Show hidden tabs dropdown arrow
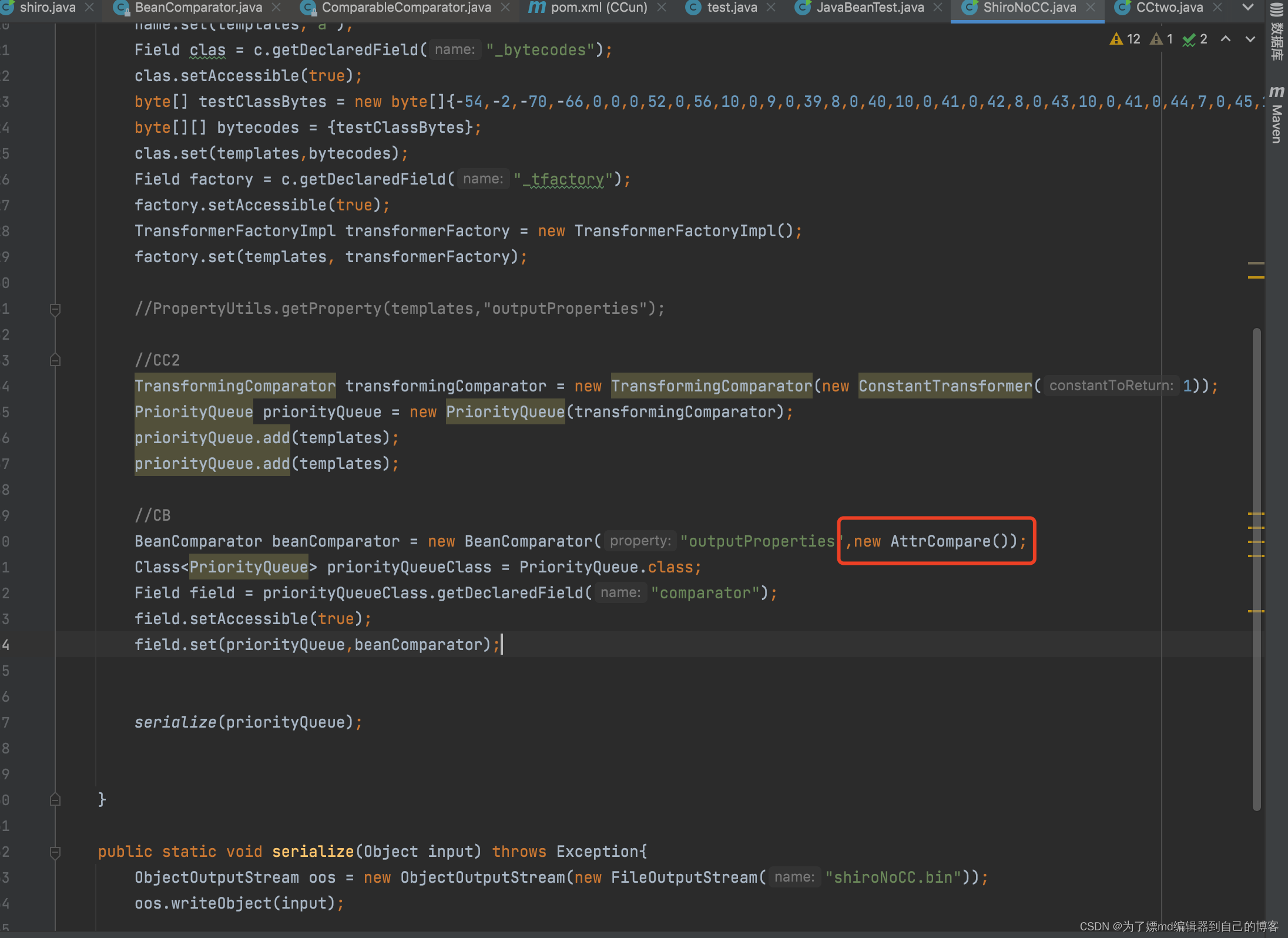This screenshot has width=1288, height=938. 1248,8
